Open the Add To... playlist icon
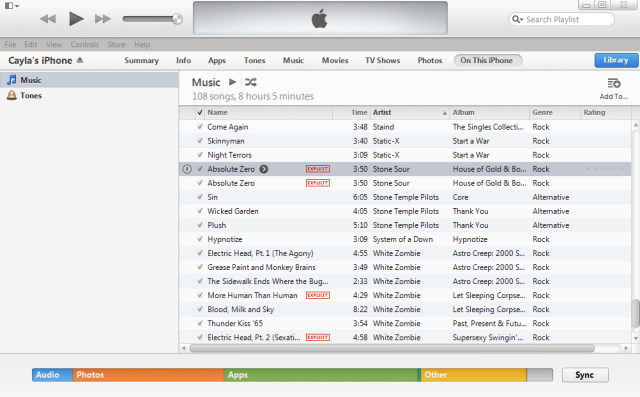This screenshot has height=397, width=640. [613, 84]
